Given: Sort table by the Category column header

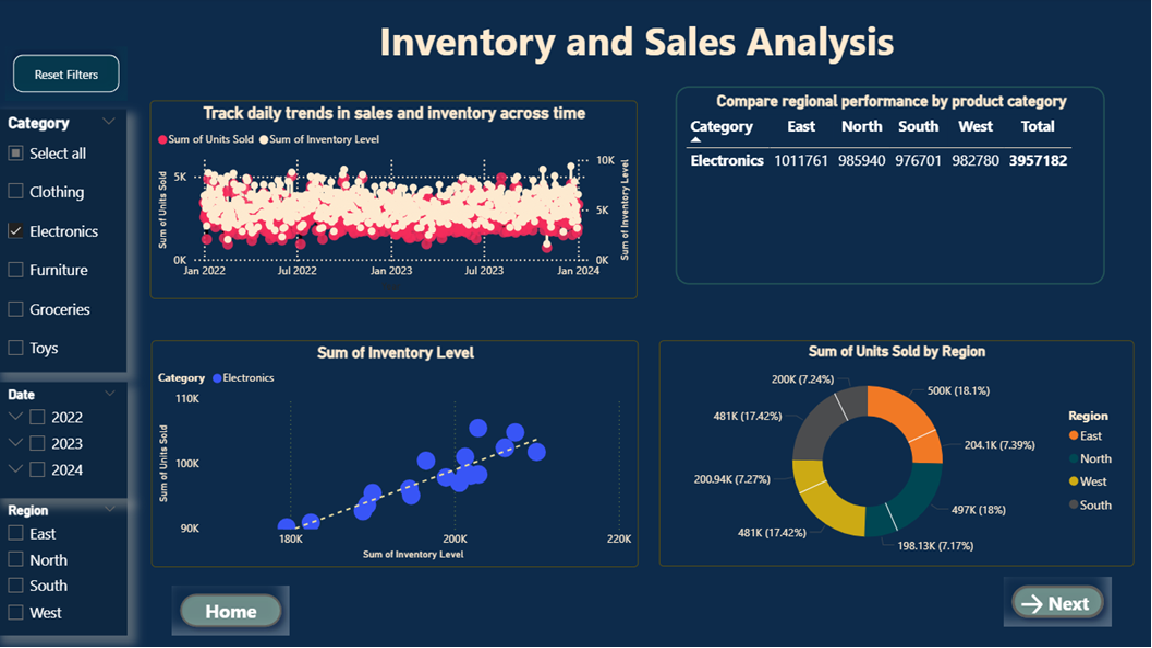Looking at the screenshot, I should [x=721, y=127].
